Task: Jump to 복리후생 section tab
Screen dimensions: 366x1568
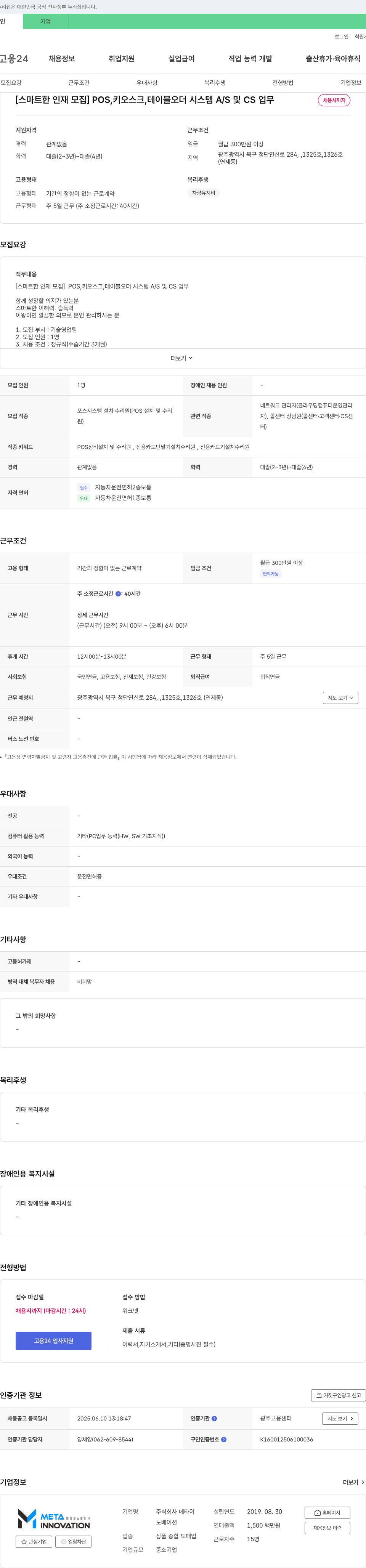Action: tap(215, 83)
